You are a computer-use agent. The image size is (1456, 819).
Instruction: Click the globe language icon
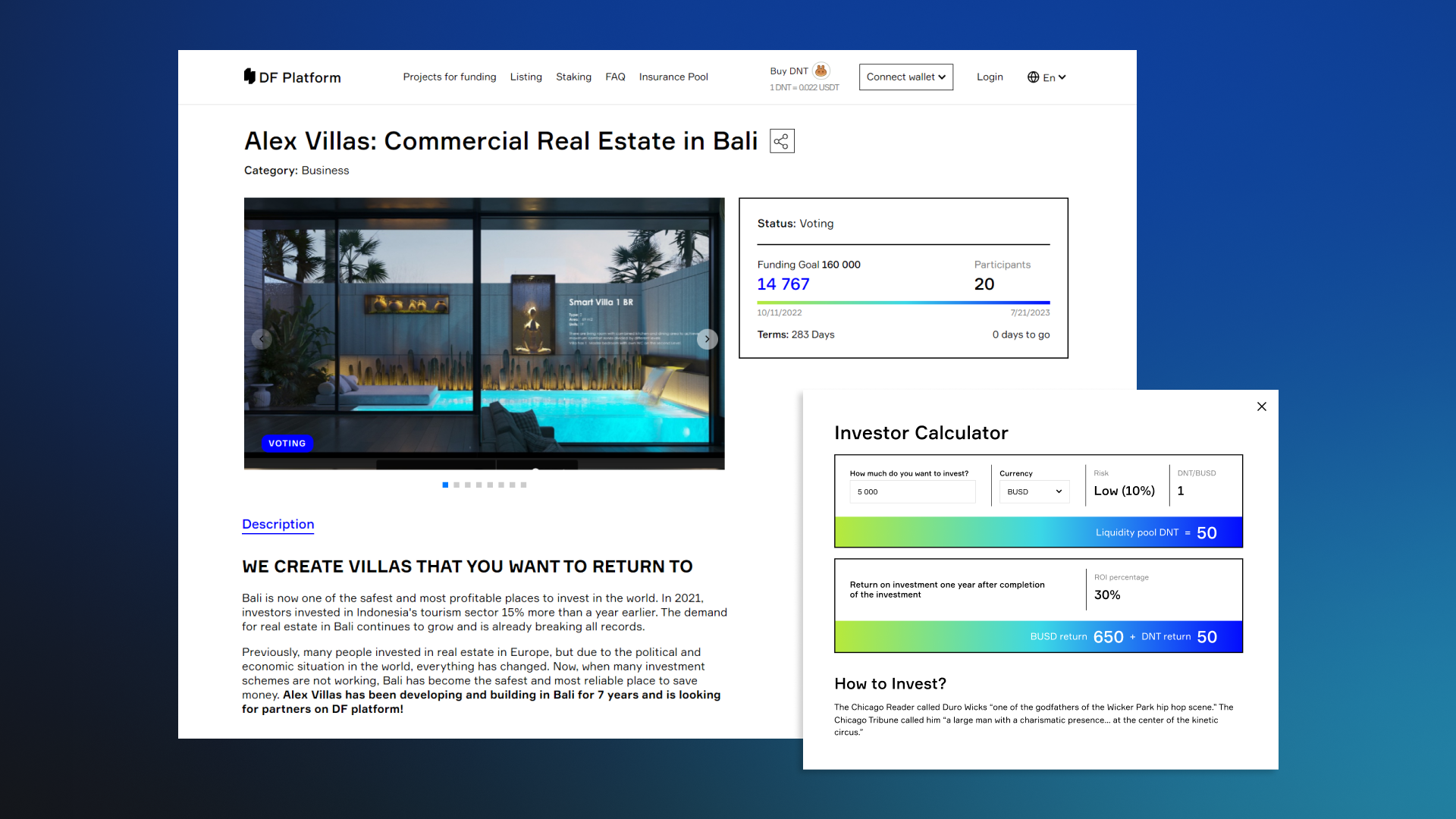point(1032,77)
